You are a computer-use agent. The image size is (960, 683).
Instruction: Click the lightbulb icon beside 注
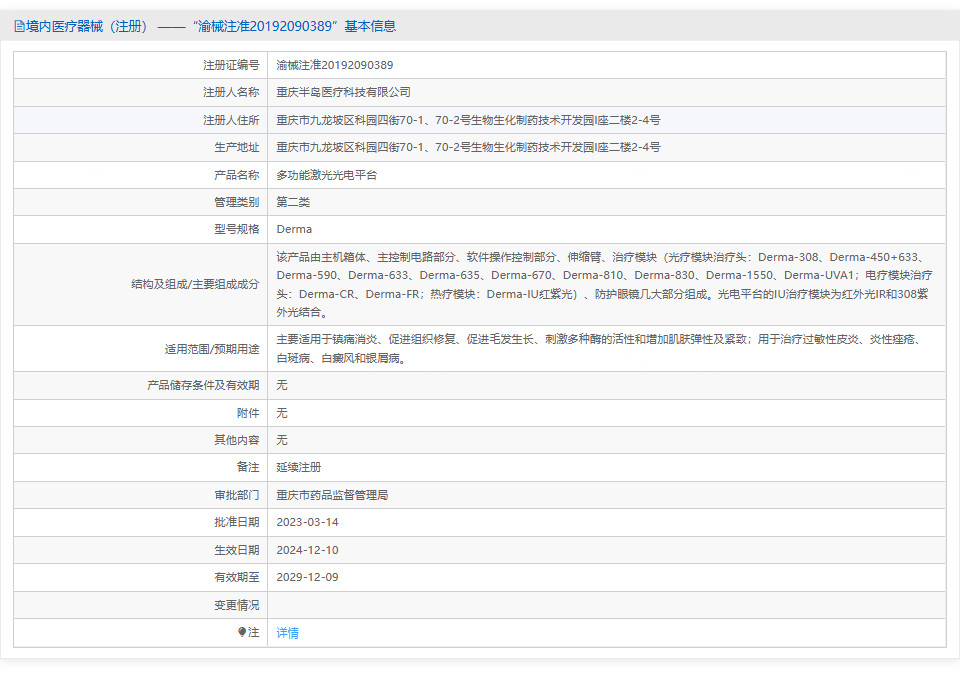(x=242, y=632)
